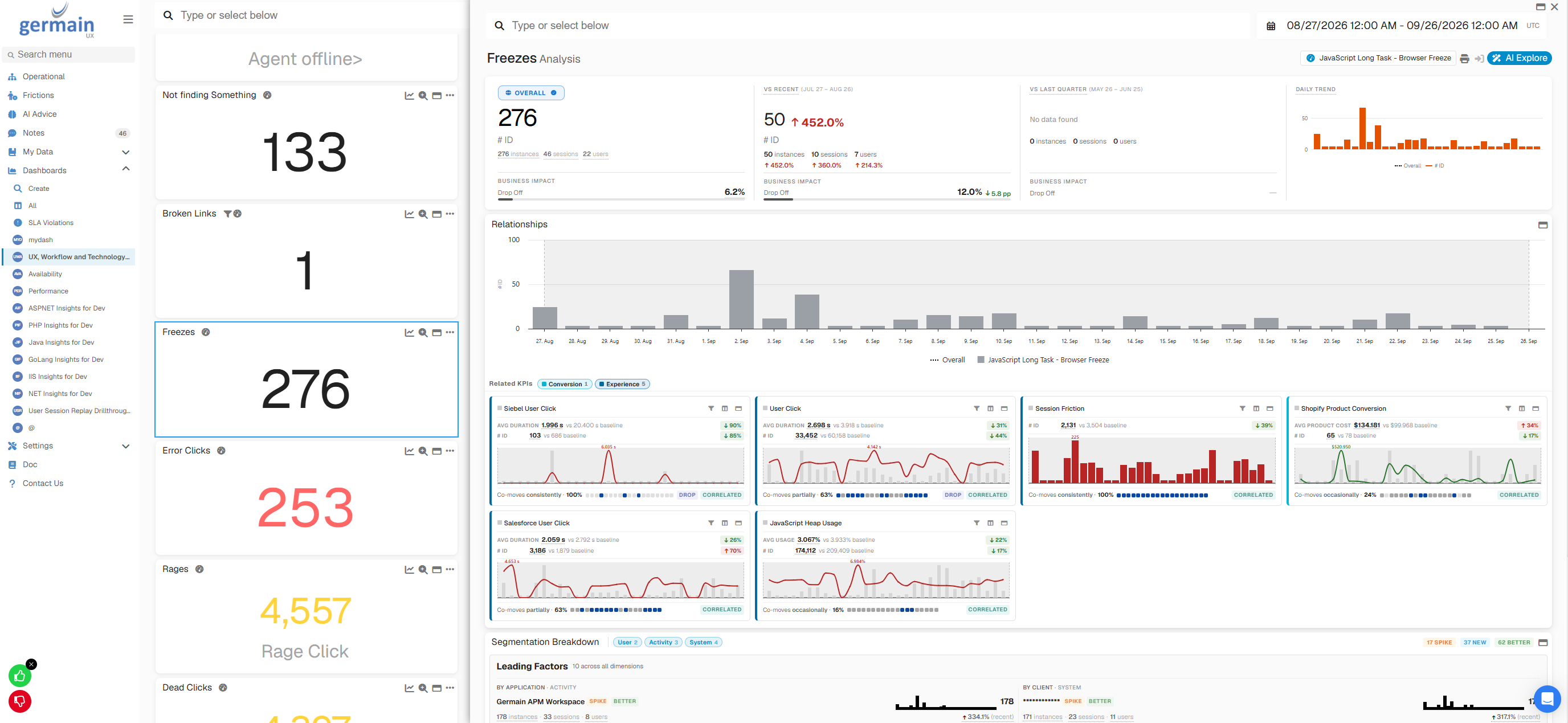Click the print icon in Freezes Analysis header
Screen dimensions: 1568x723
point(1464,59)
